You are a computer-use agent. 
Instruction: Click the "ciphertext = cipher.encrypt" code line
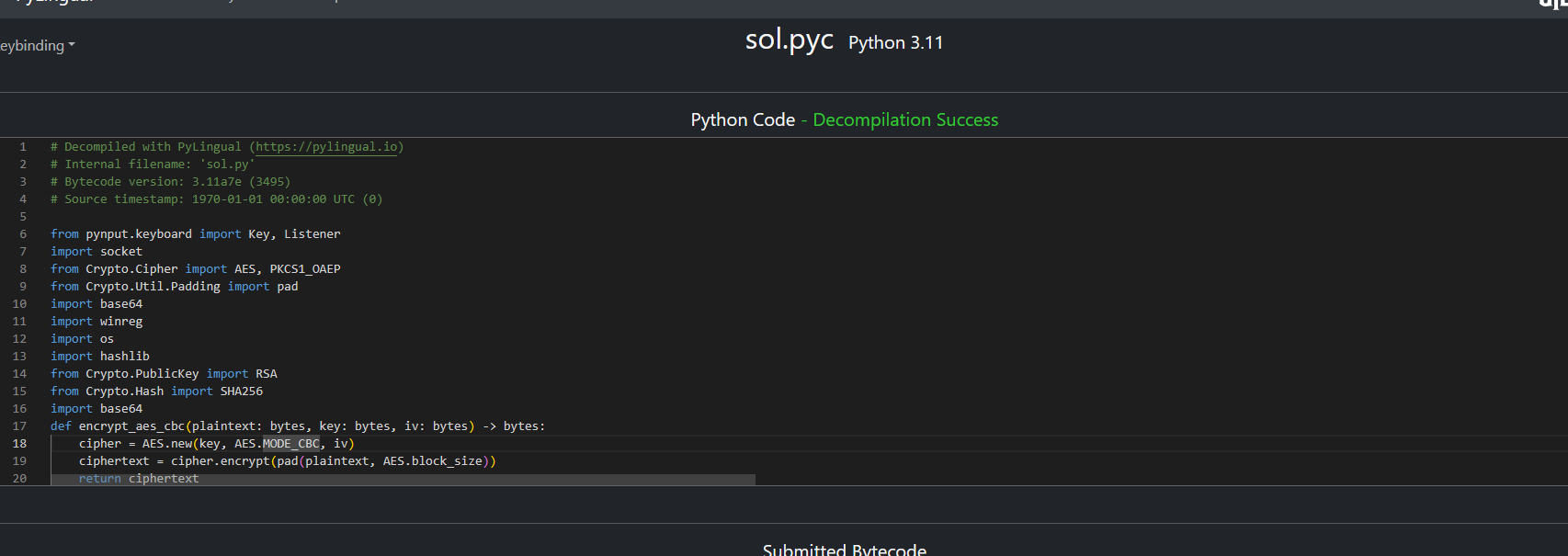point(287,461)
